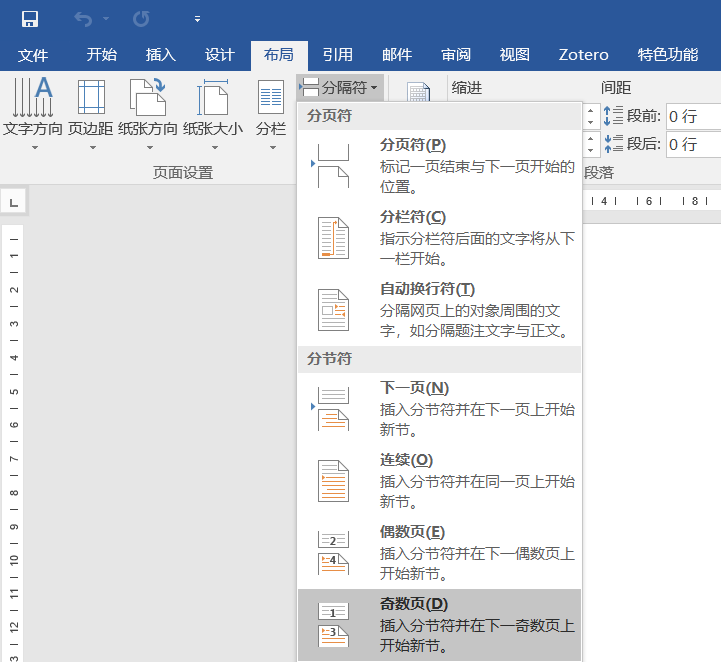721x662 pixels.
Task: Expand the Customize Quick Access Toolbar arrow
Action: (x=197, y=19)
